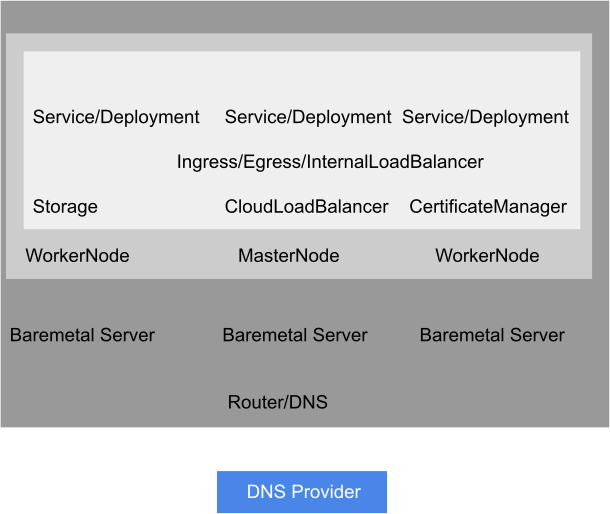Click the blue DNS Provider box
This screenshot has height=514, width=610.
click(x=302, y=492)
